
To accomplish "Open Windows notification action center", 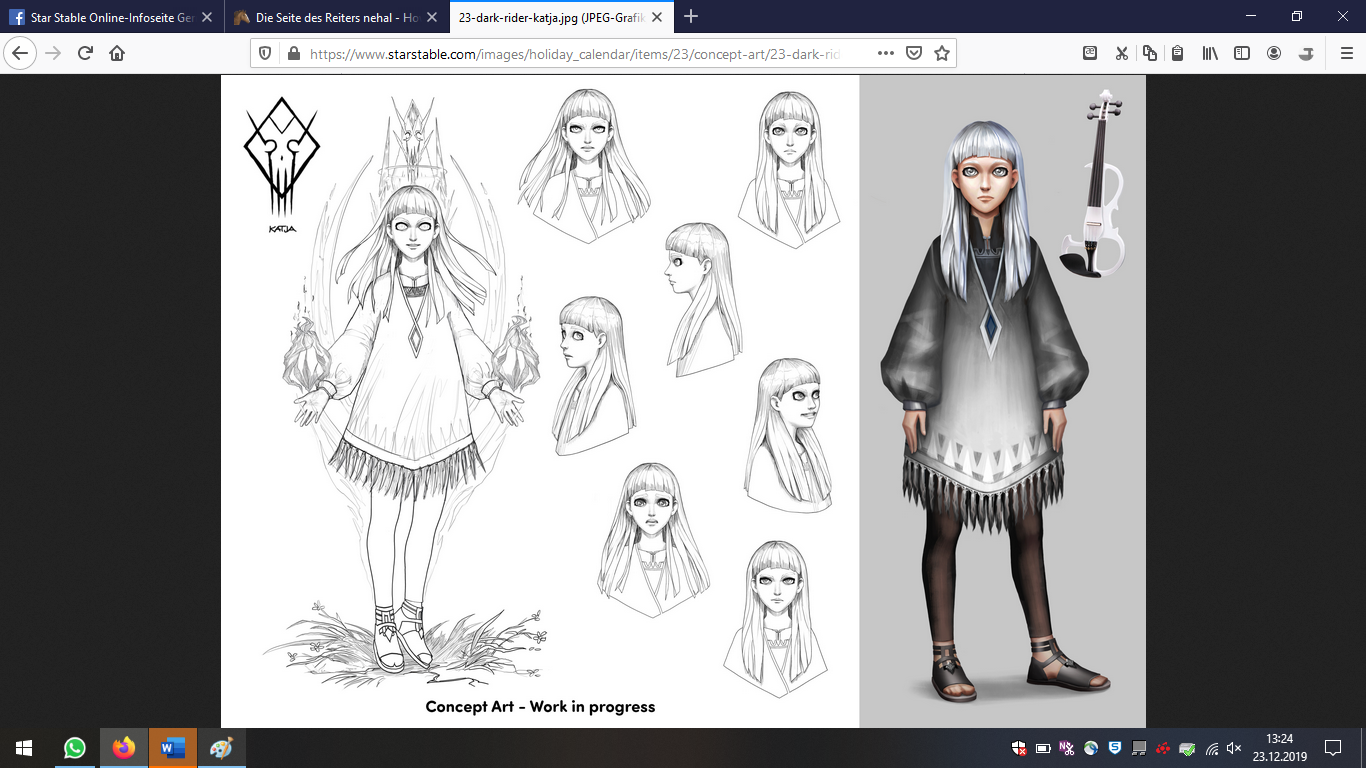I will point(1332,748).
